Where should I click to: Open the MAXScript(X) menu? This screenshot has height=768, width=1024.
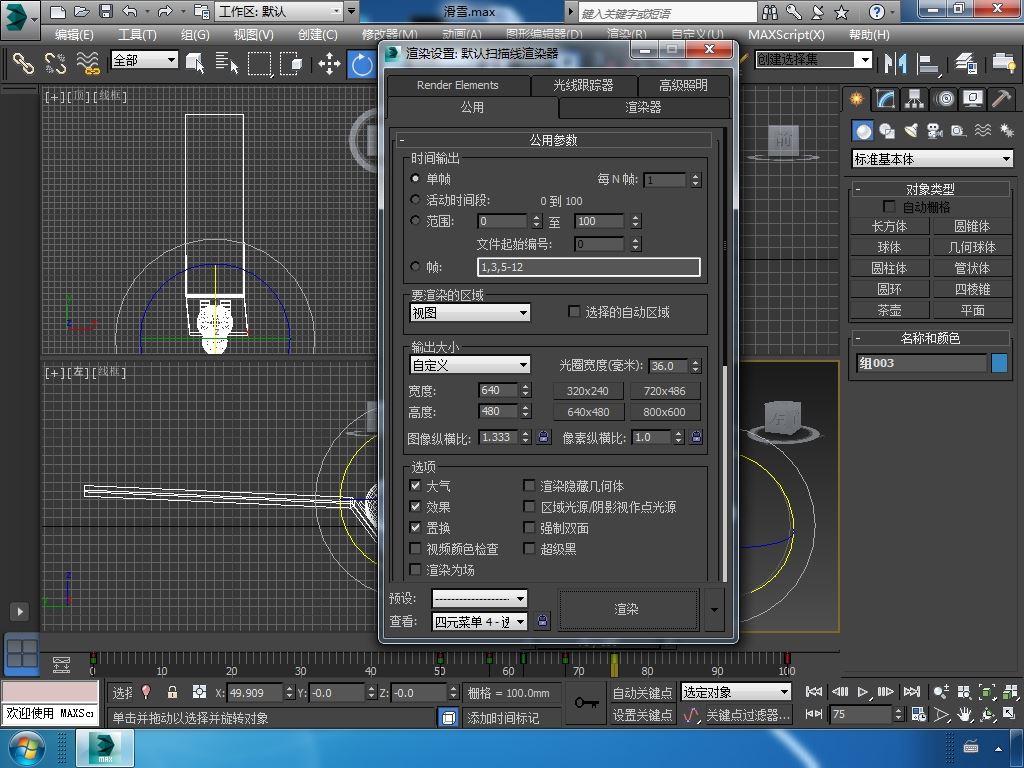tap(786, 35)
